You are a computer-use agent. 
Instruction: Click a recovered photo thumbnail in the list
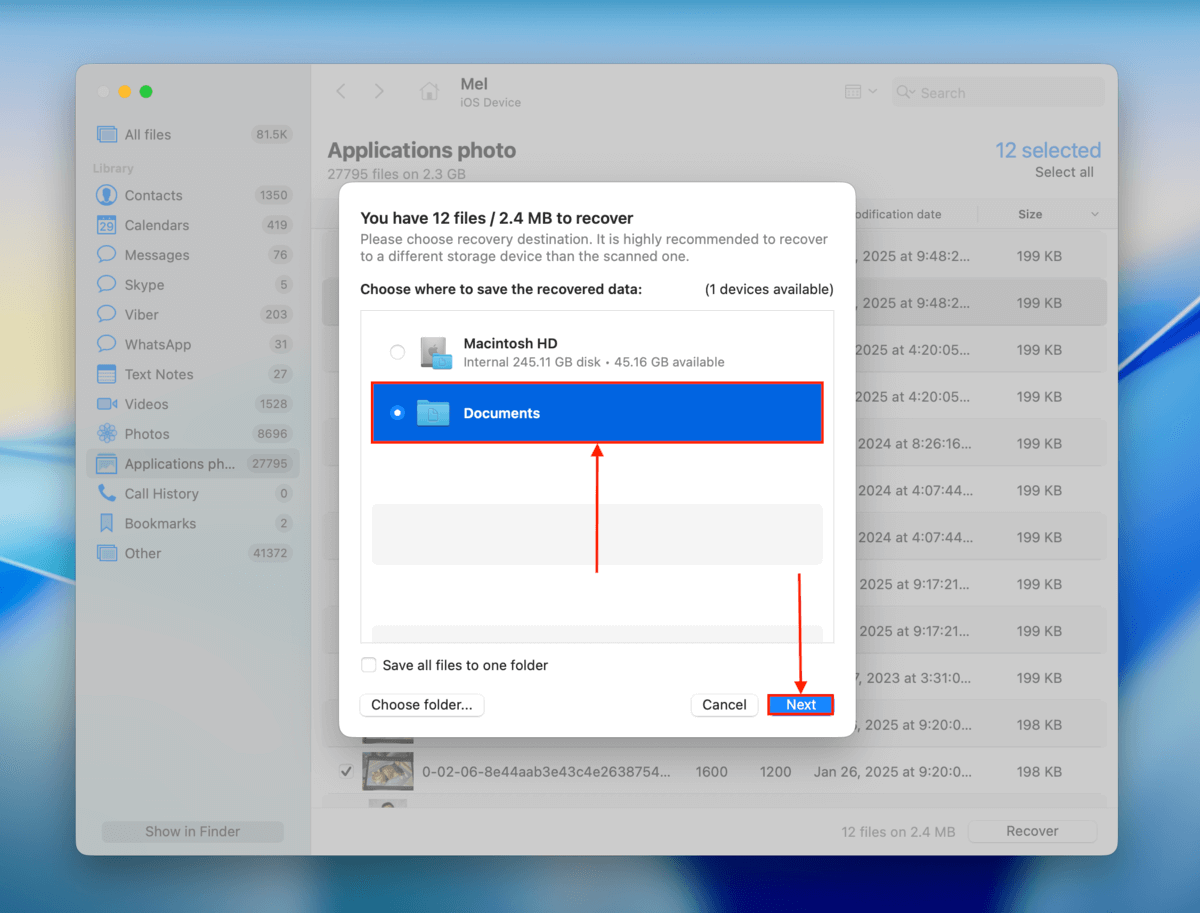[x=388, y=771]
